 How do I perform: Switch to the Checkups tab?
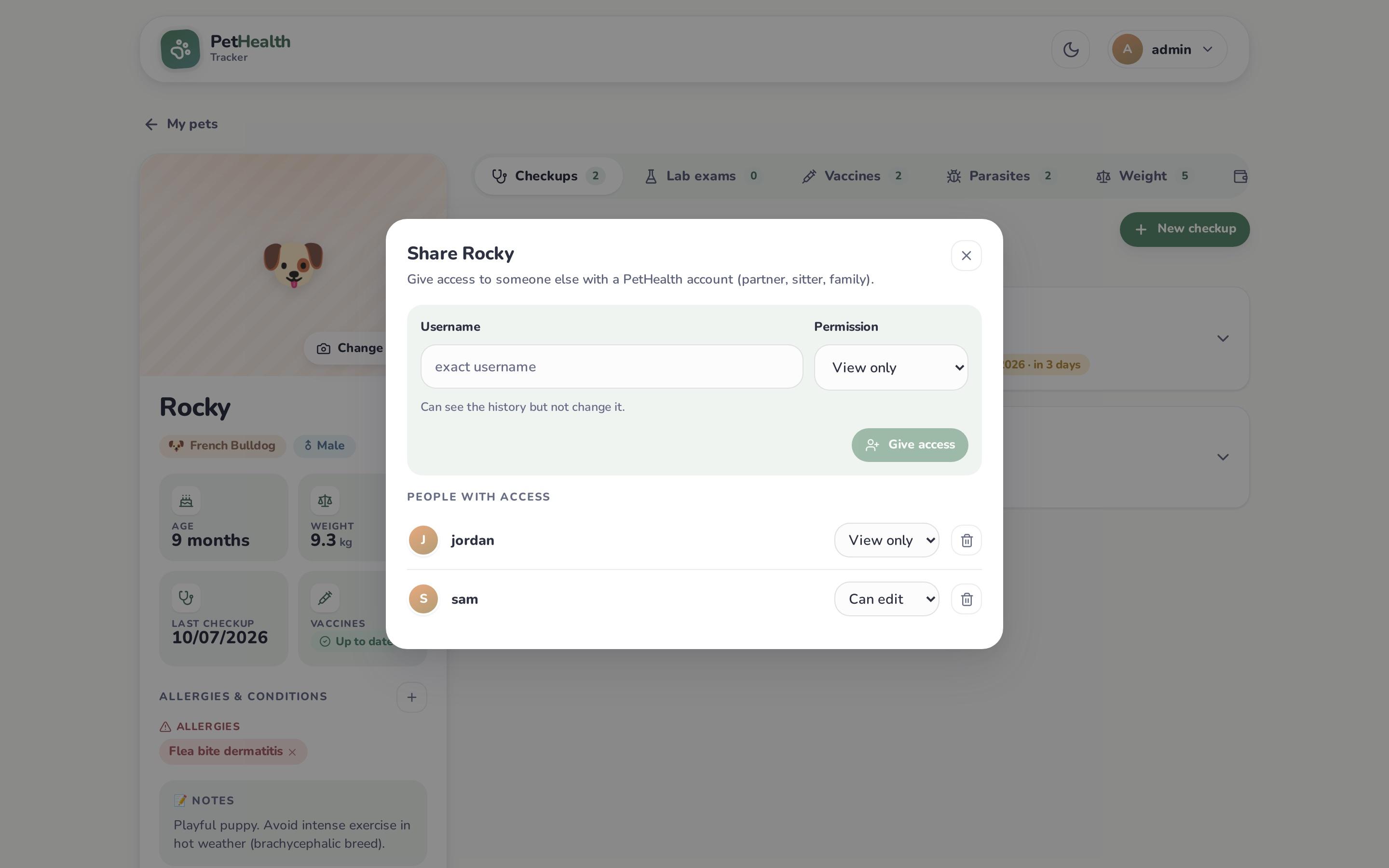[548, 176]
